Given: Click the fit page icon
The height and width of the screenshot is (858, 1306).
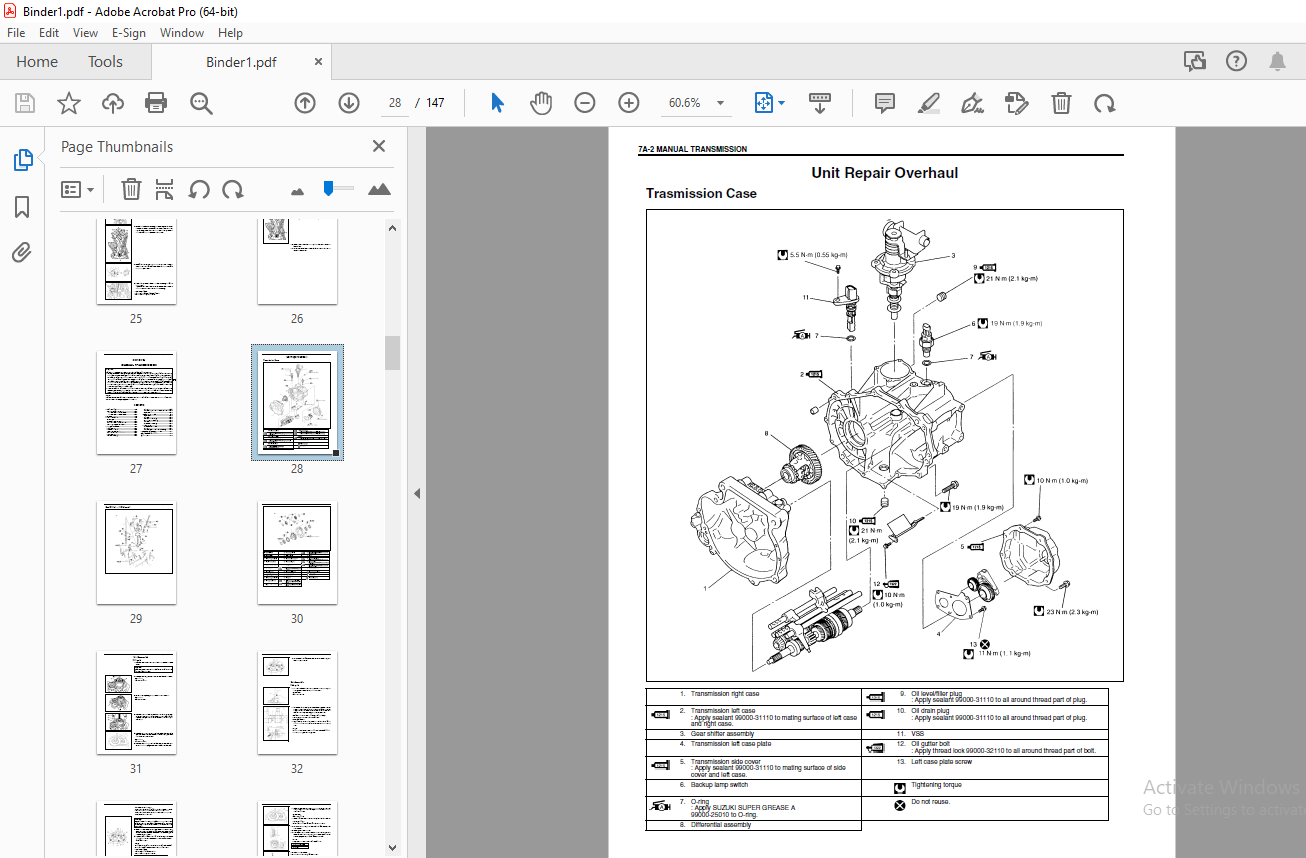Looking at the screenshot, I should click(x=764, y=103).
